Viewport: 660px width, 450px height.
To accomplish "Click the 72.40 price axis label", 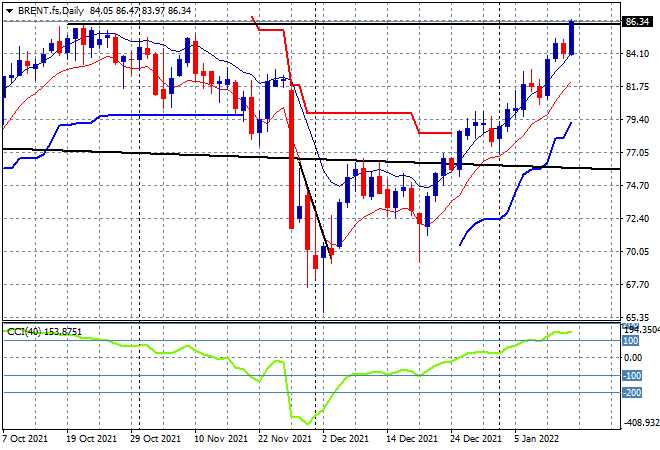I will click(x=637, y=218).
